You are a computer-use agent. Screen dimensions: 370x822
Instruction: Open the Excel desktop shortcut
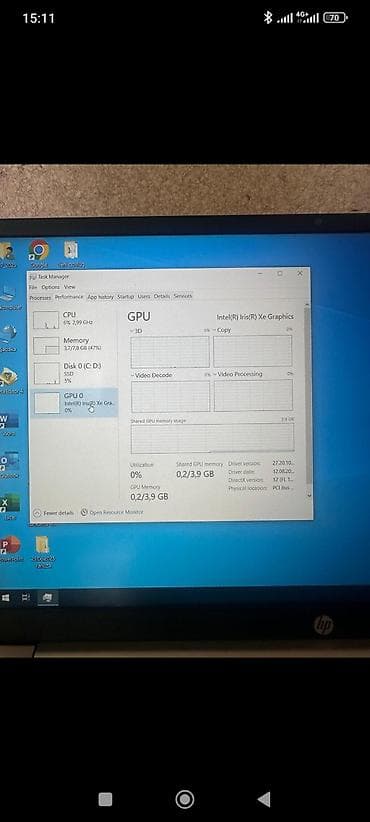(10, 503)
